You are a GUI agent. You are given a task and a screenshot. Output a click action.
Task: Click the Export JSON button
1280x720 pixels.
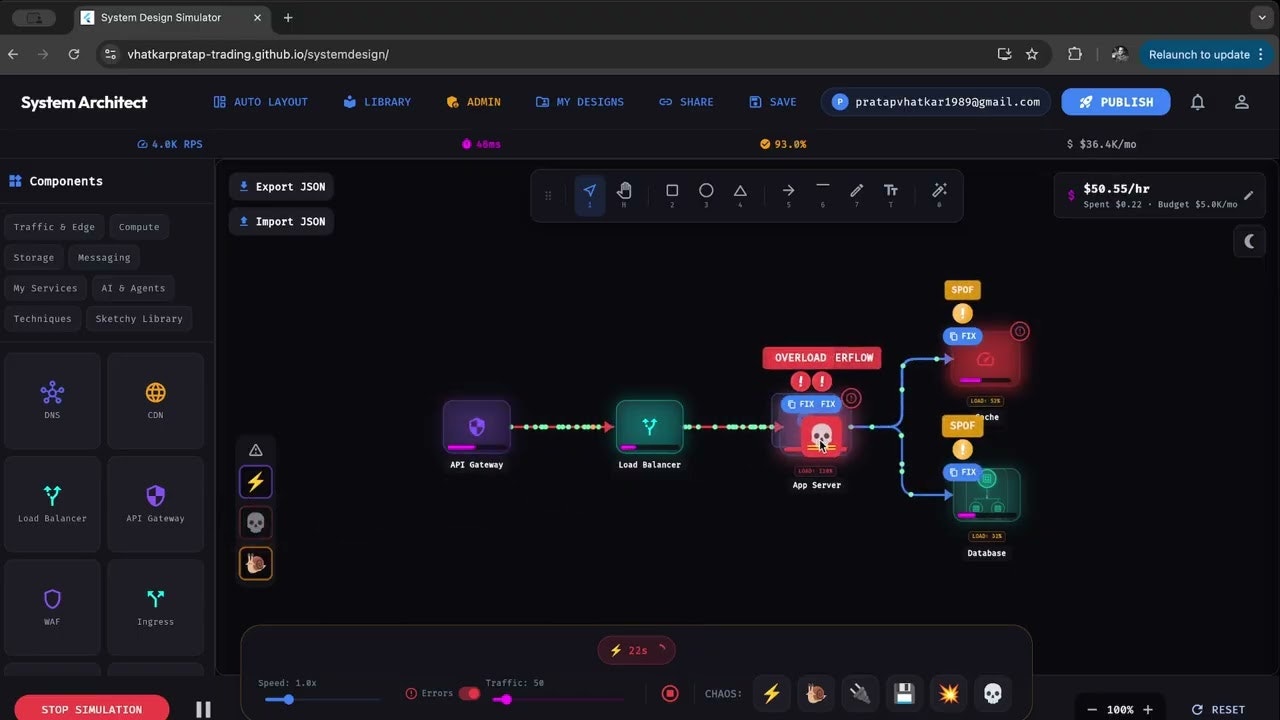281,186
